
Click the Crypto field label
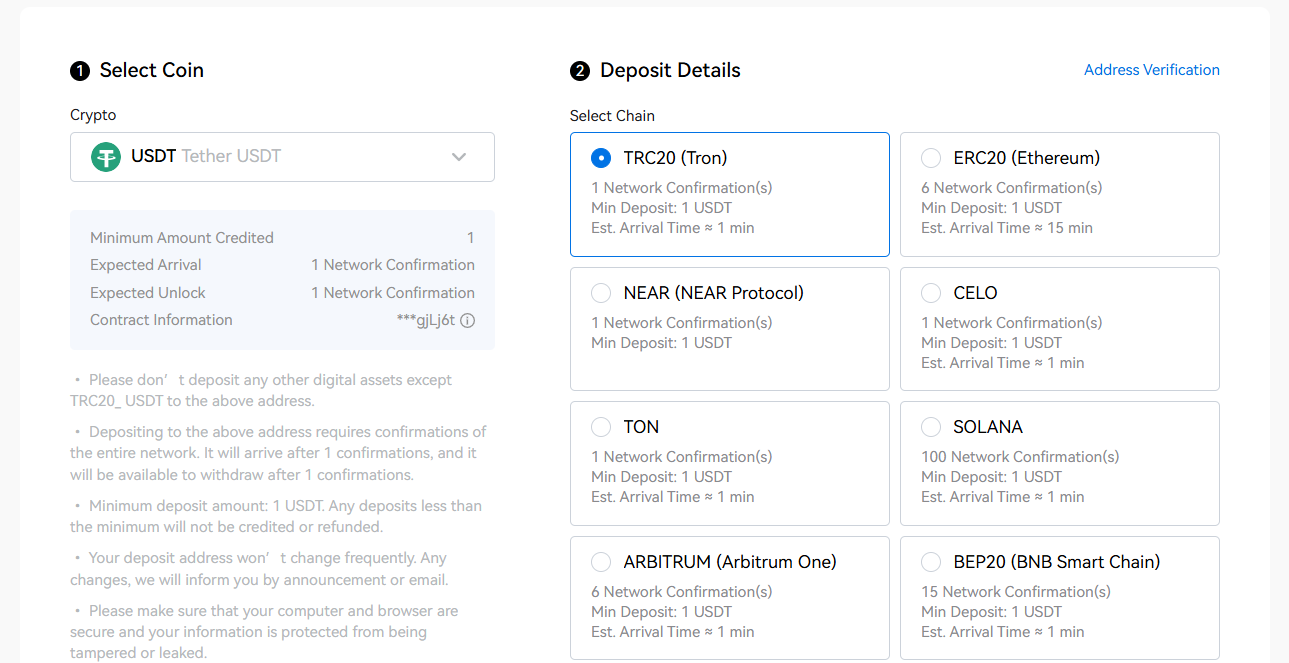click(x=93, y=115)
